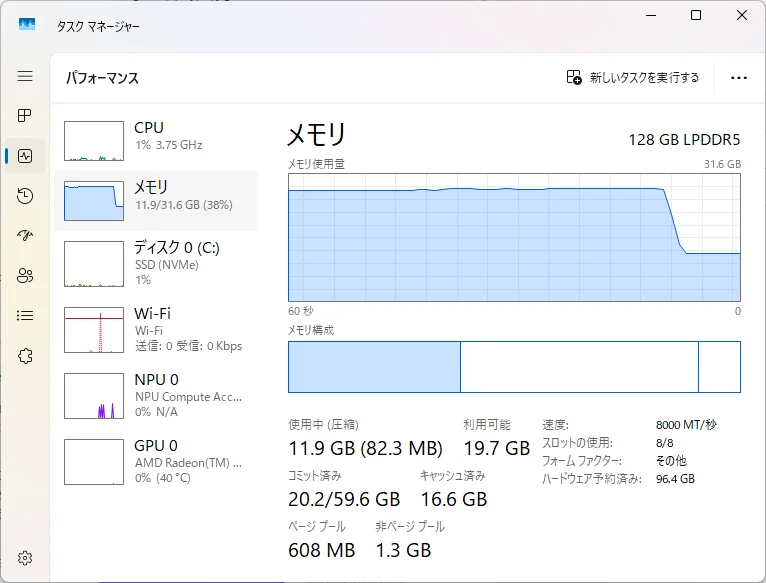Select the CPU performance item
766x583 pixels.
(x=156, y=141)
